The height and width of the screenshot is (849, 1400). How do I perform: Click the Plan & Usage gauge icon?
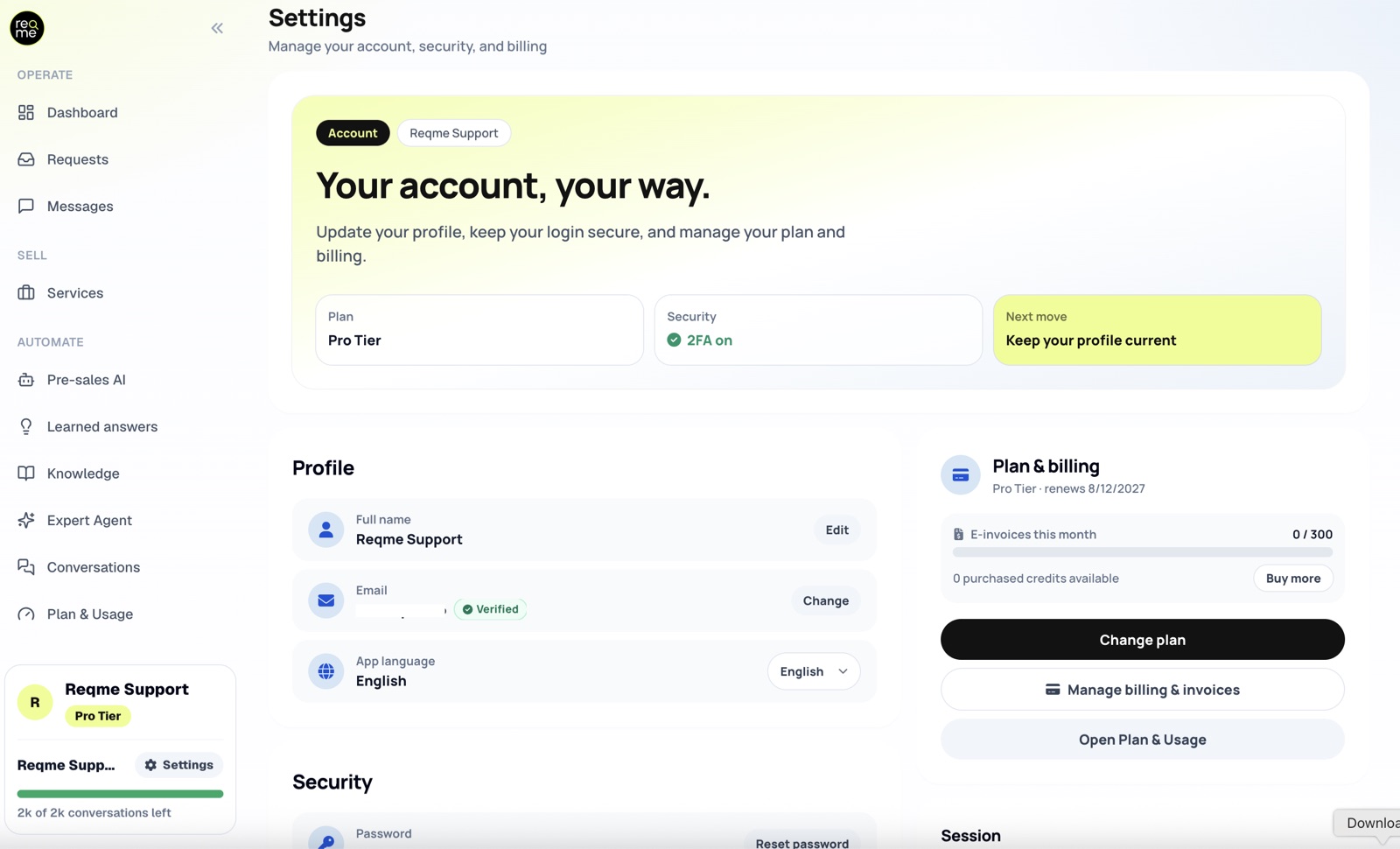[26, 614]
